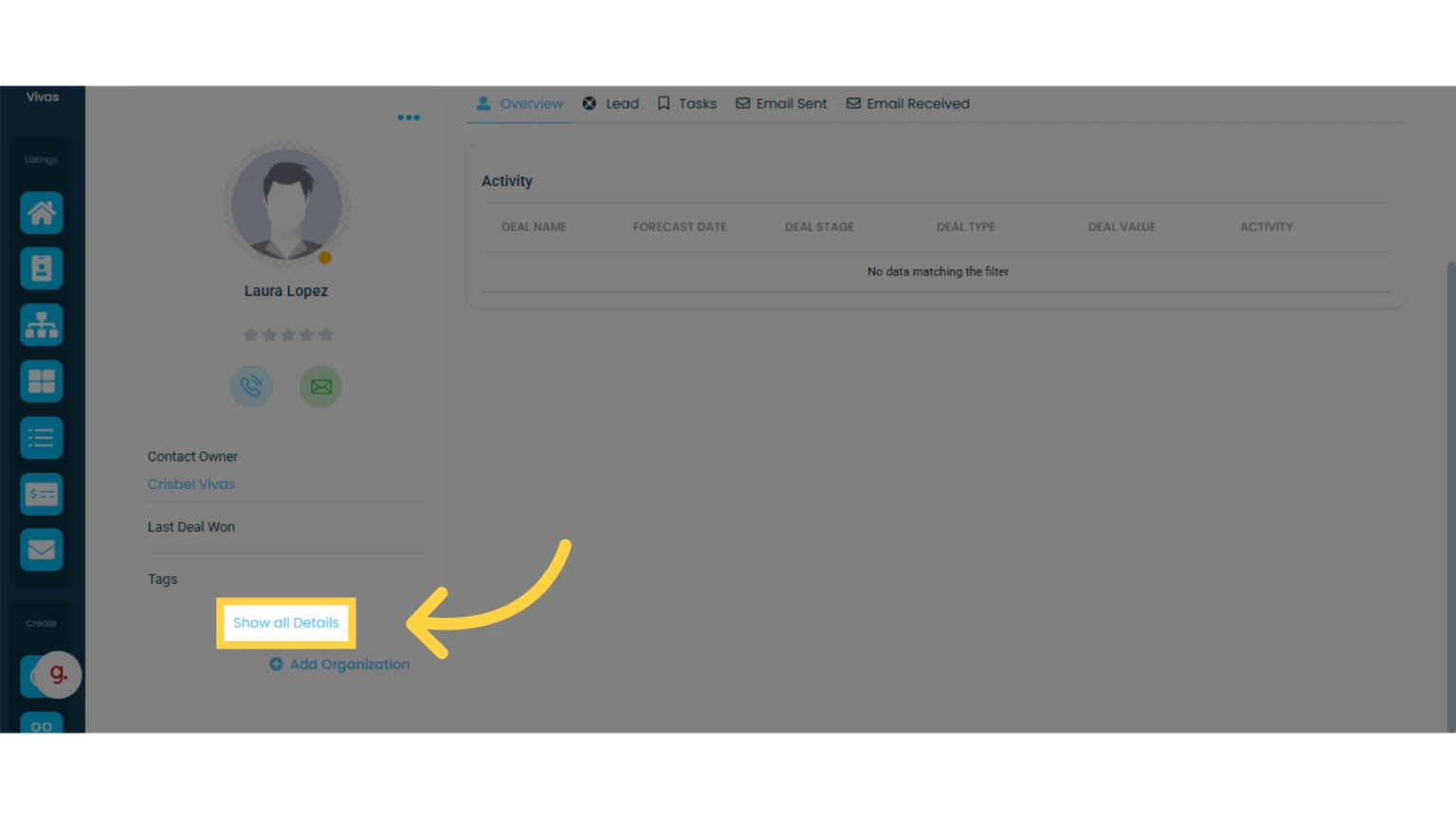1456x819 pixels.
Task: Click the Tags label
Action: point(162,579)
